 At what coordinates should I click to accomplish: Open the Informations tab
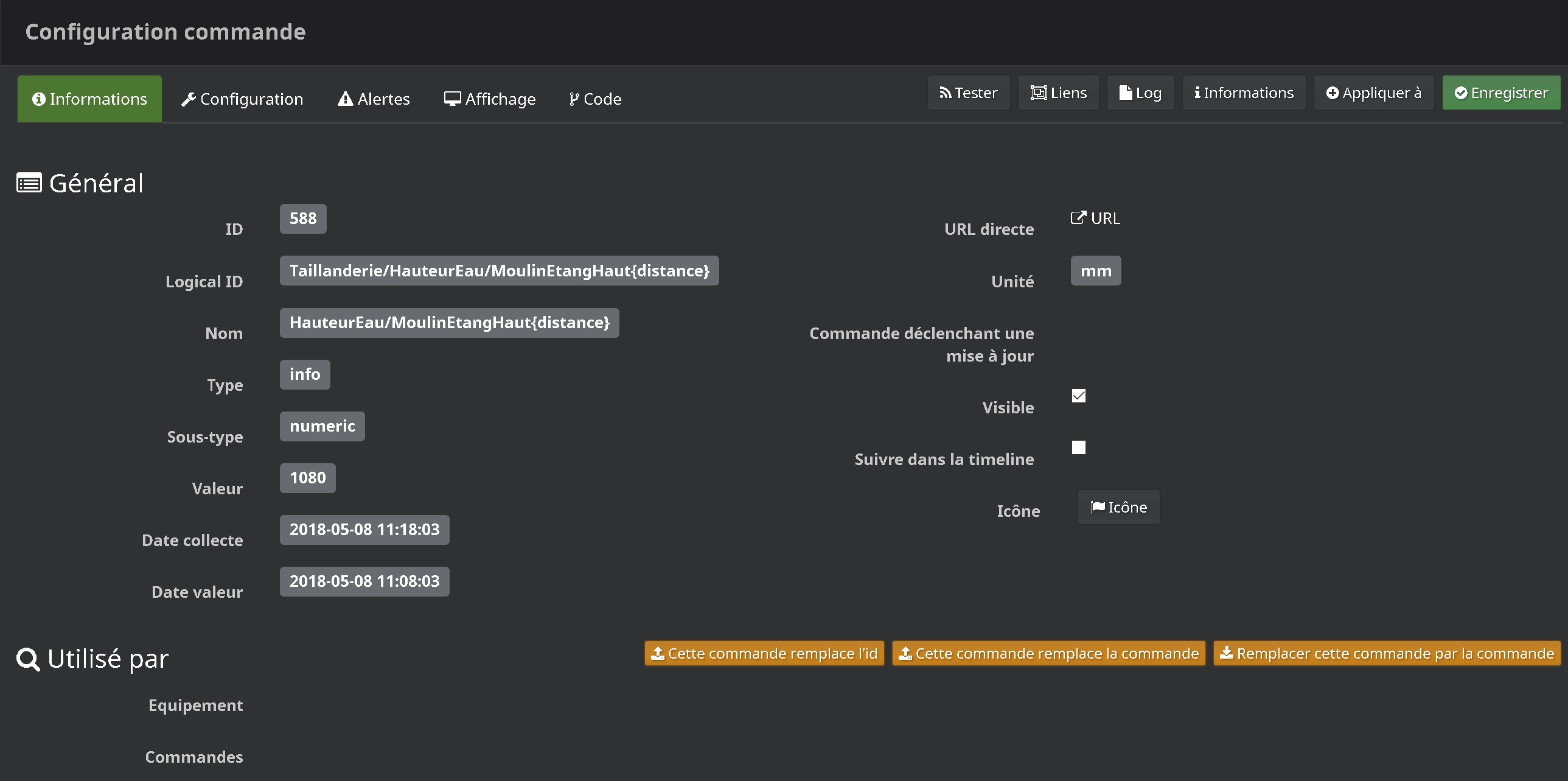pyautogui.click(x=89, y=99)
